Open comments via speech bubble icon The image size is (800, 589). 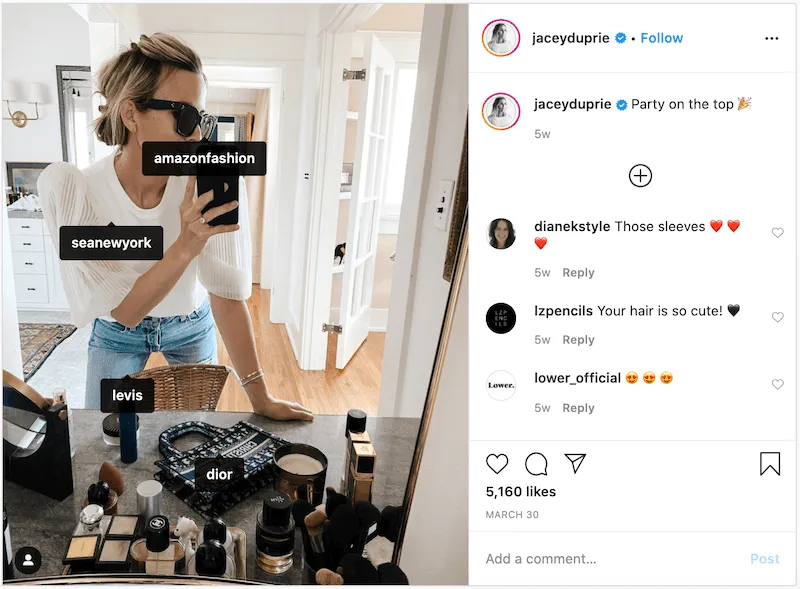(536, 463)
